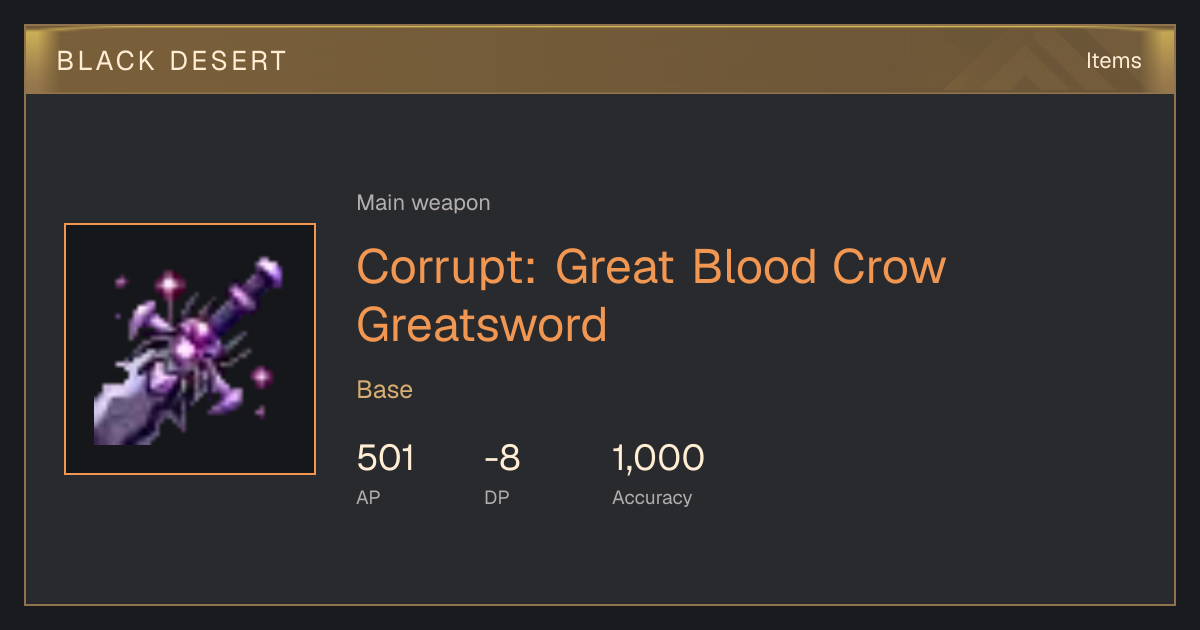Click the purple gem on the sword guard
The width and height of the screenshot is (1200, 630).
point(187,348)
